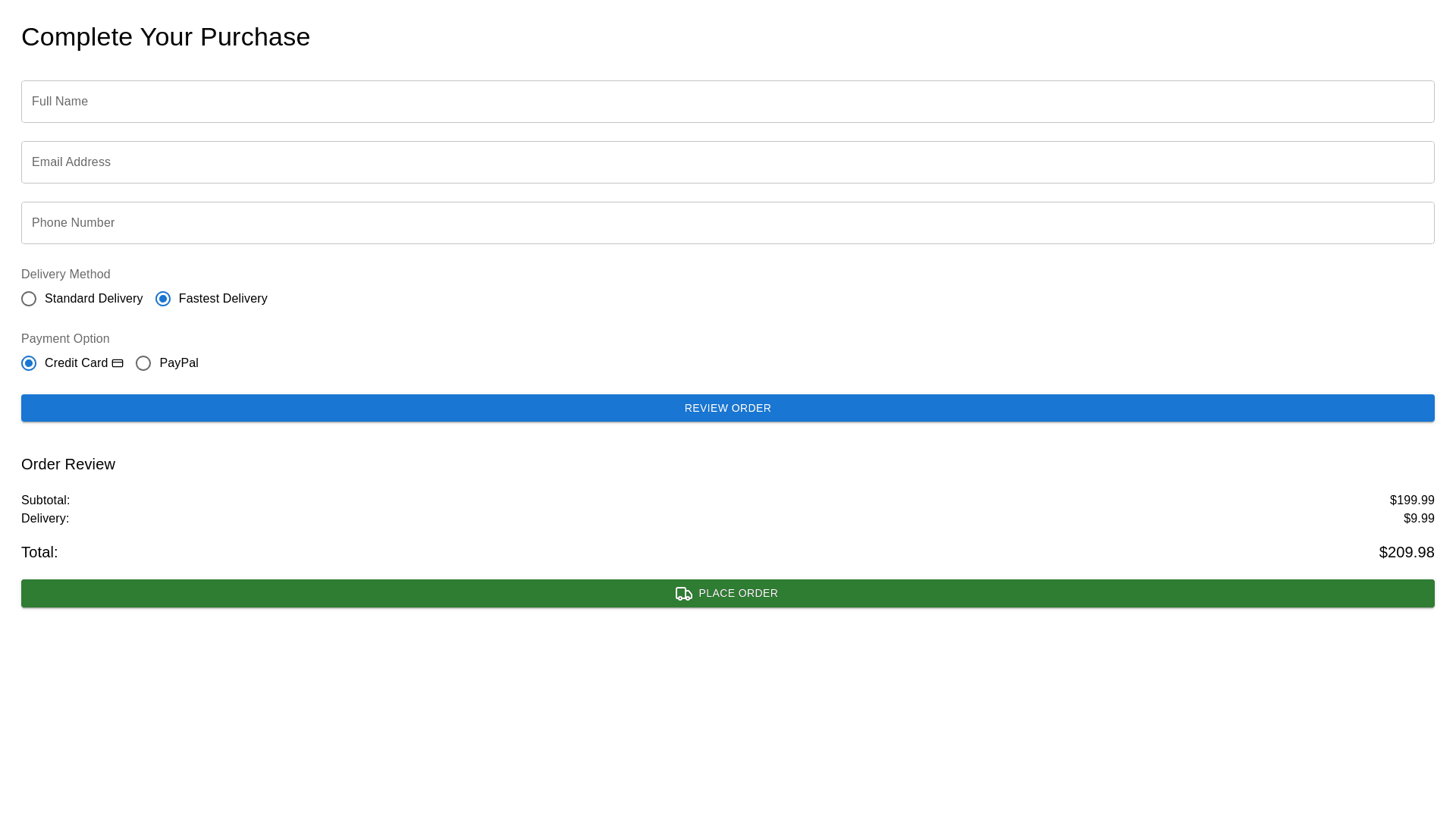Click the $209.98 total amount

point(1406,552)
